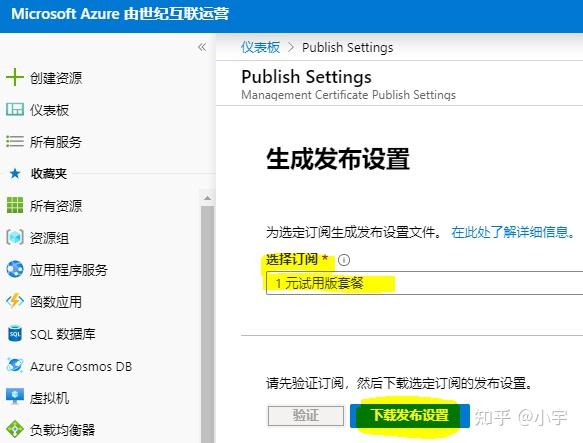The height and width of the screenshot is (443, 583).
Task: Click the SQL database icon
Action: (x=15, y=333)
